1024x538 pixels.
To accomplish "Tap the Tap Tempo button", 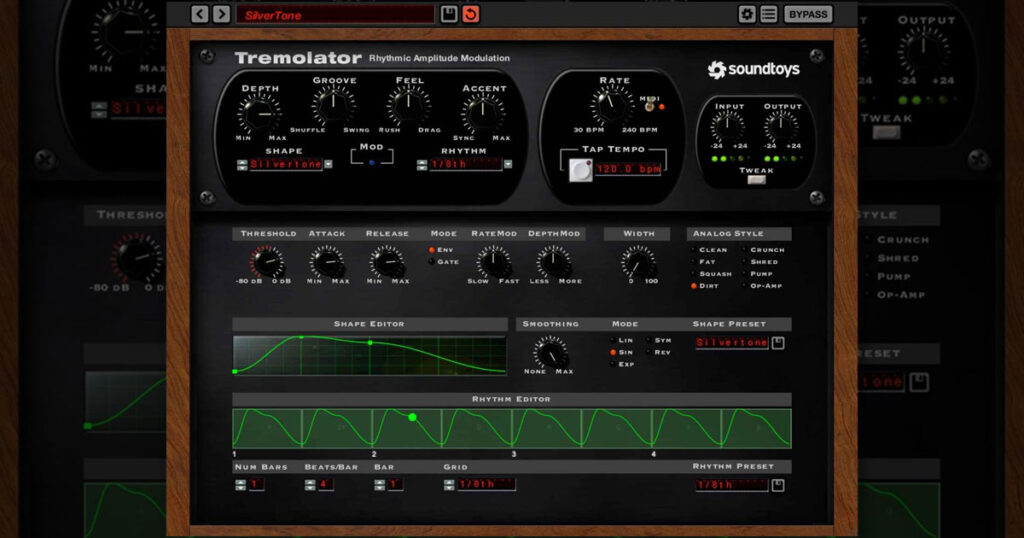I will [581, 170].
